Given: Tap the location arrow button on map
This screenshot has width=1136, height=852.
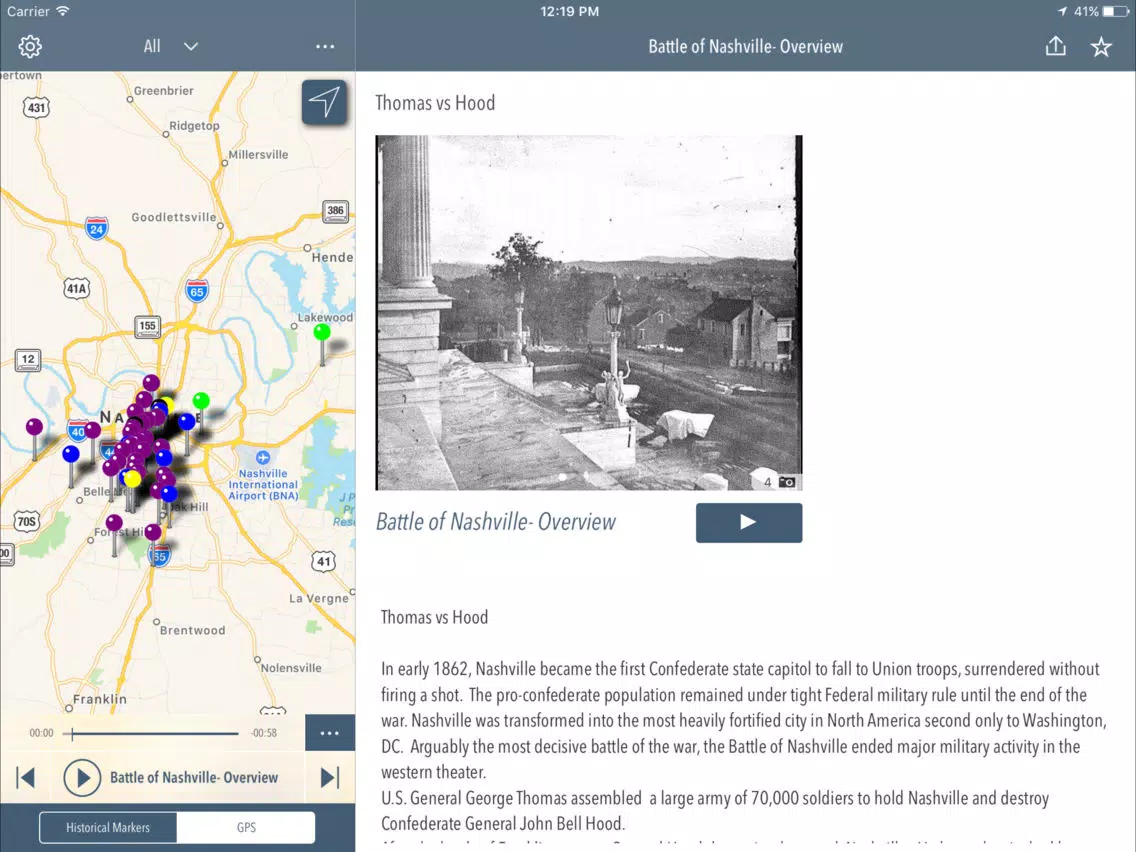Looking at the screenshot, I should click(324, 102).
